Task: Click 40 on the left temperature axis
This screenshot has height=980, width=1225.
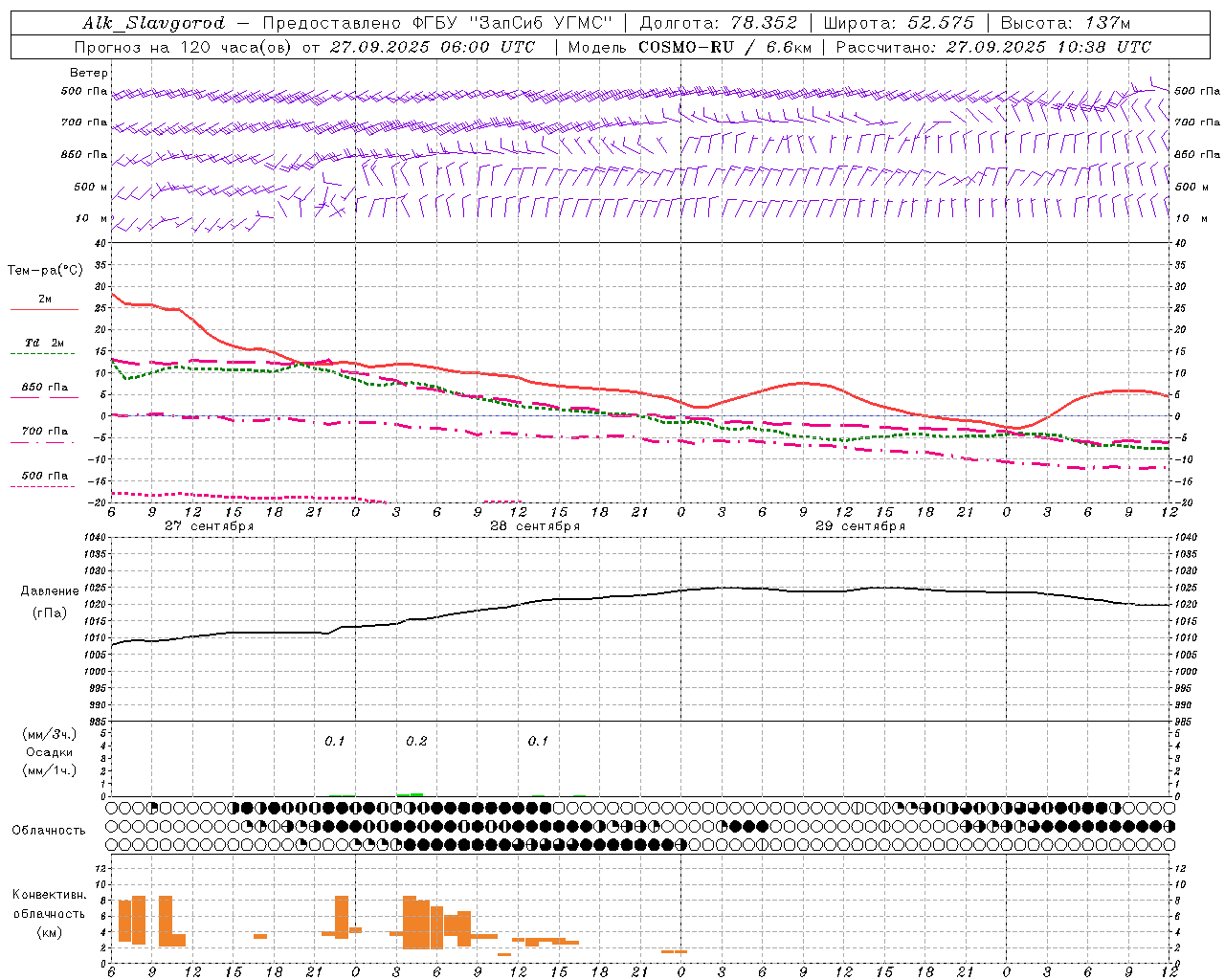Action: click(x=100, y=243)
